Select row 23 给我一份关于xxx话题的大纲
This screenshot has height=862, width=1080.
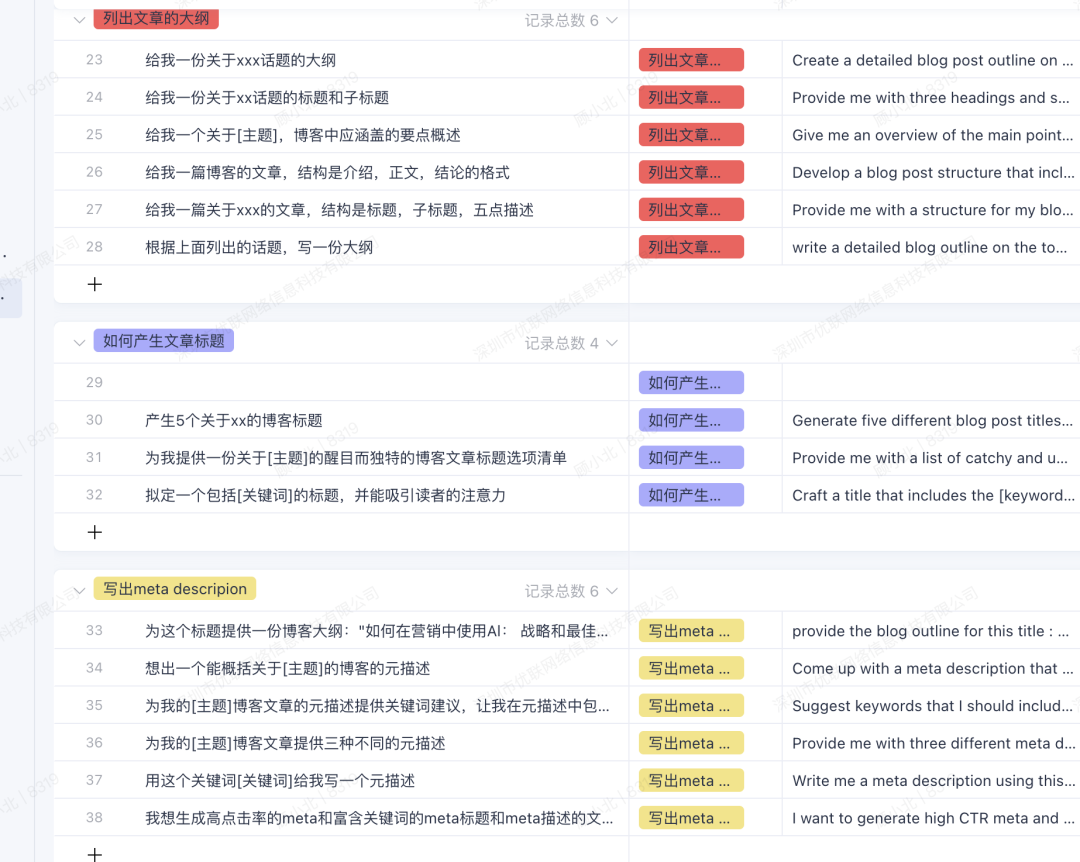[x=240, y=60]
